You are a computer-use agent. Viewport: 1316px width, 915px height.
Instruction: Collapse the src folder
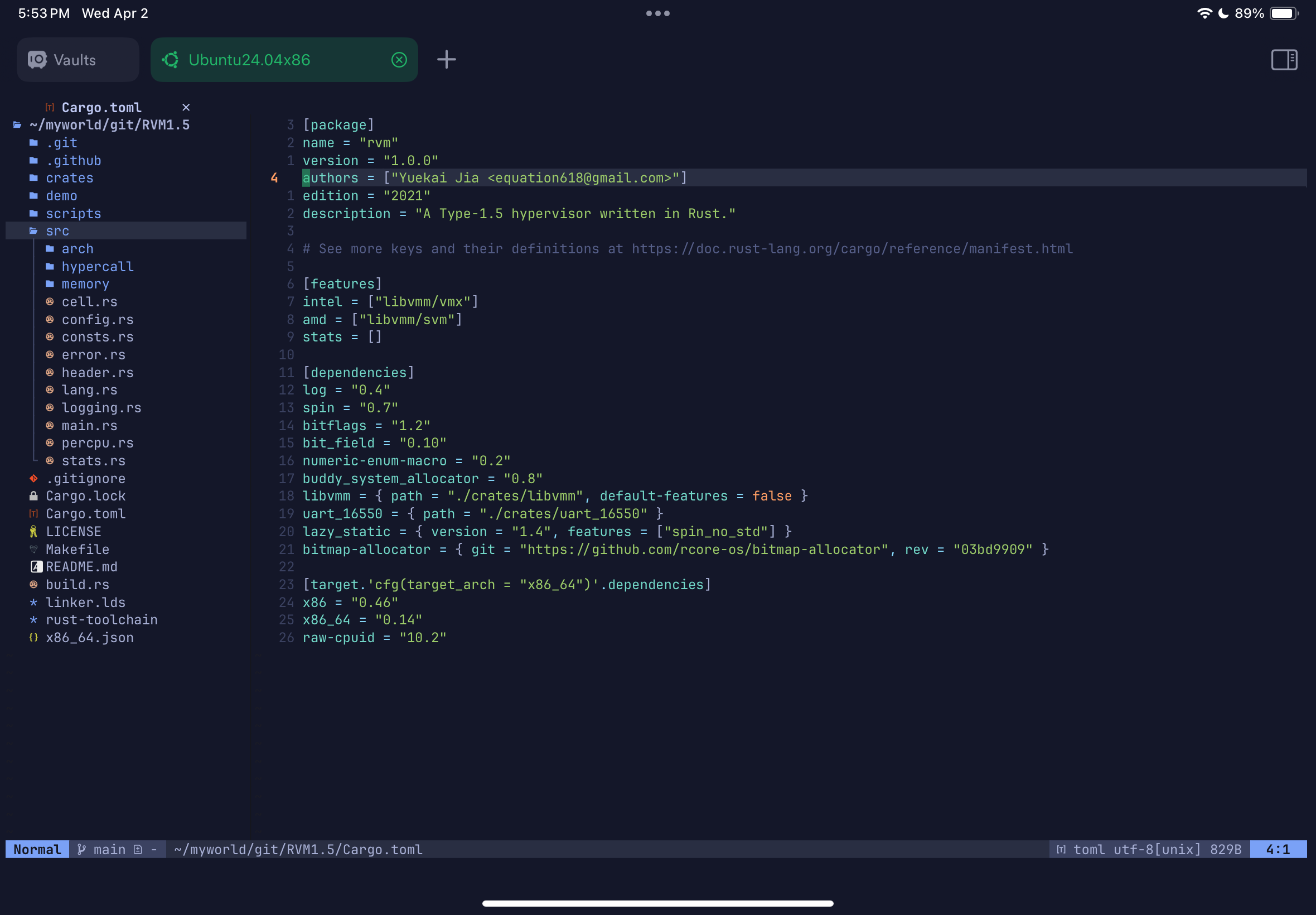(57, 231)
